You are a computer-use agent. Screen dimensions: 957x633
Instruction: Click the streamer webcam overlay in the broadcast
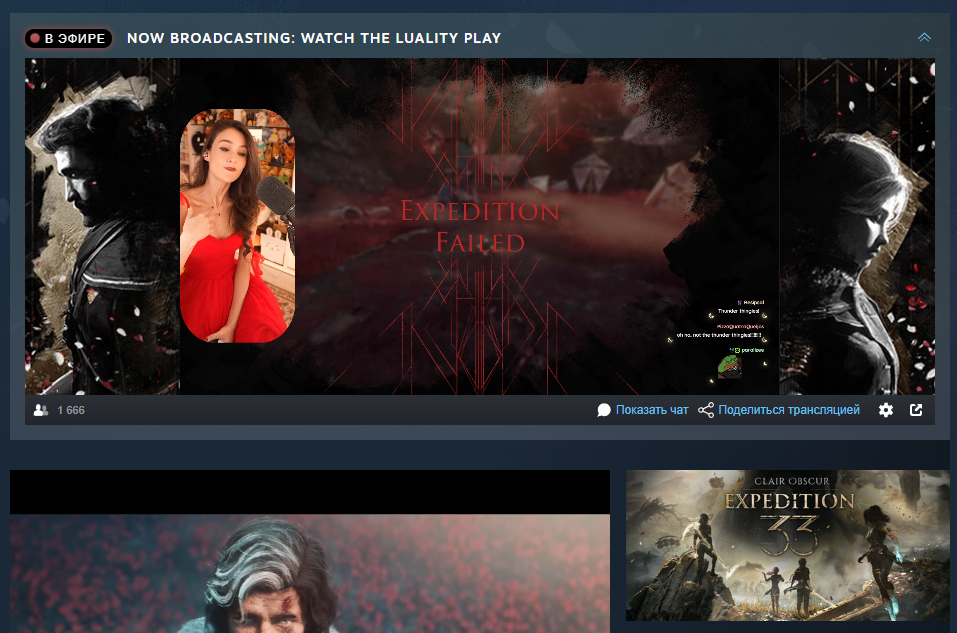coord(237,226)
